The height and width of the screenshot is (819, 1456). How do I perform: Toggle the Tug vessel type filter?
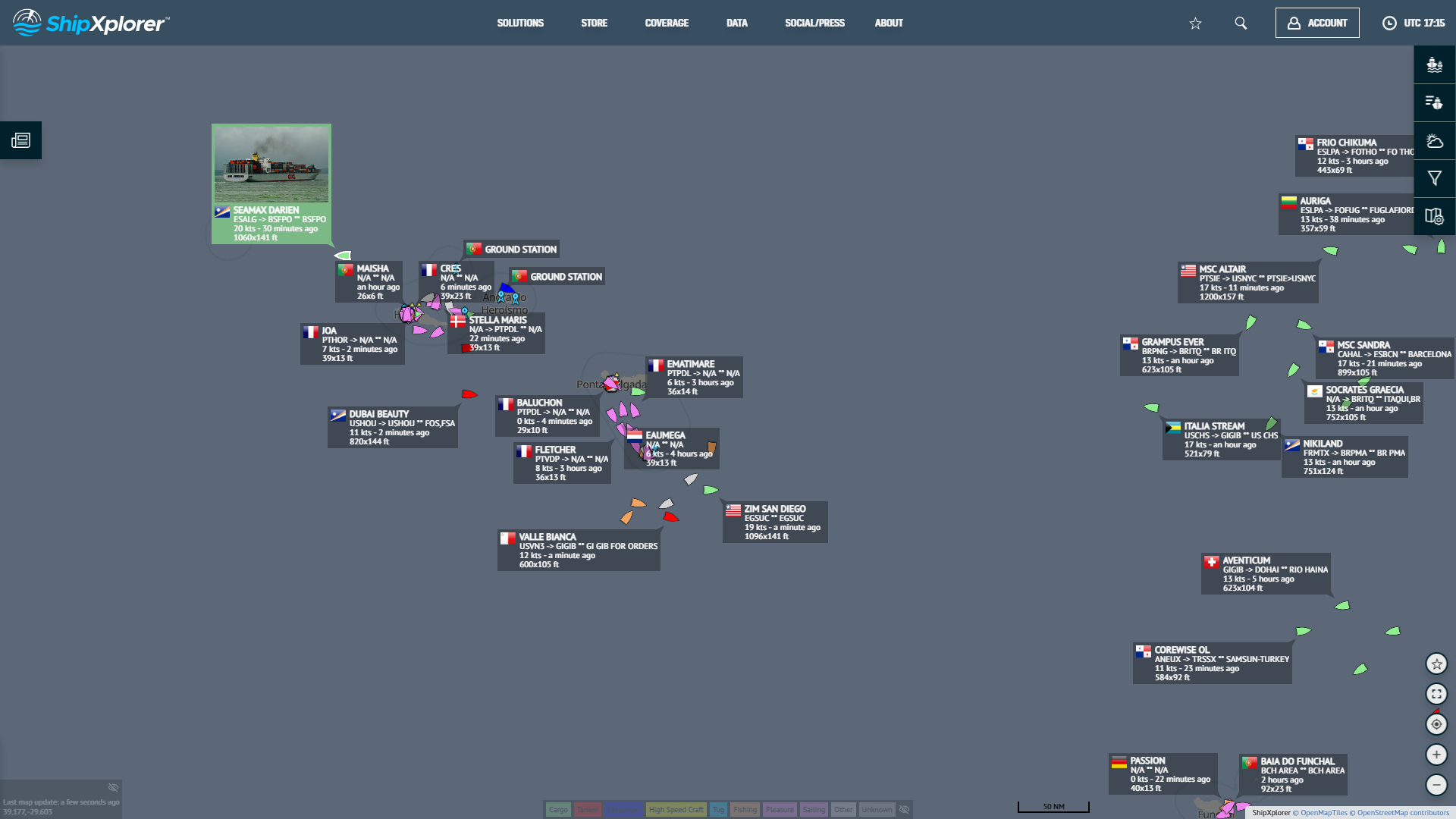[x=718, y=810]
